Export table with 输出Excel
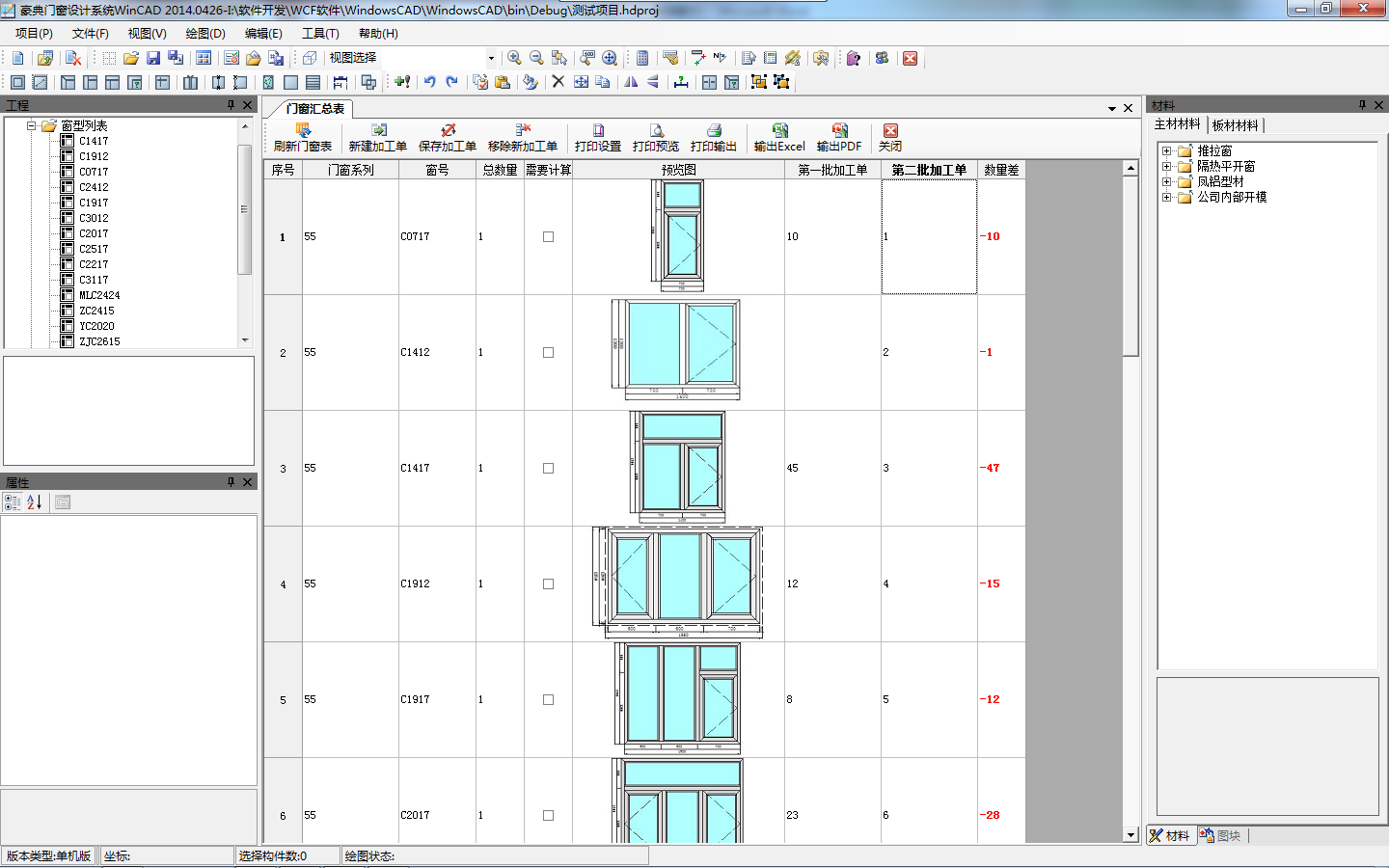1389x868 pixels. [x=779, y=138]
